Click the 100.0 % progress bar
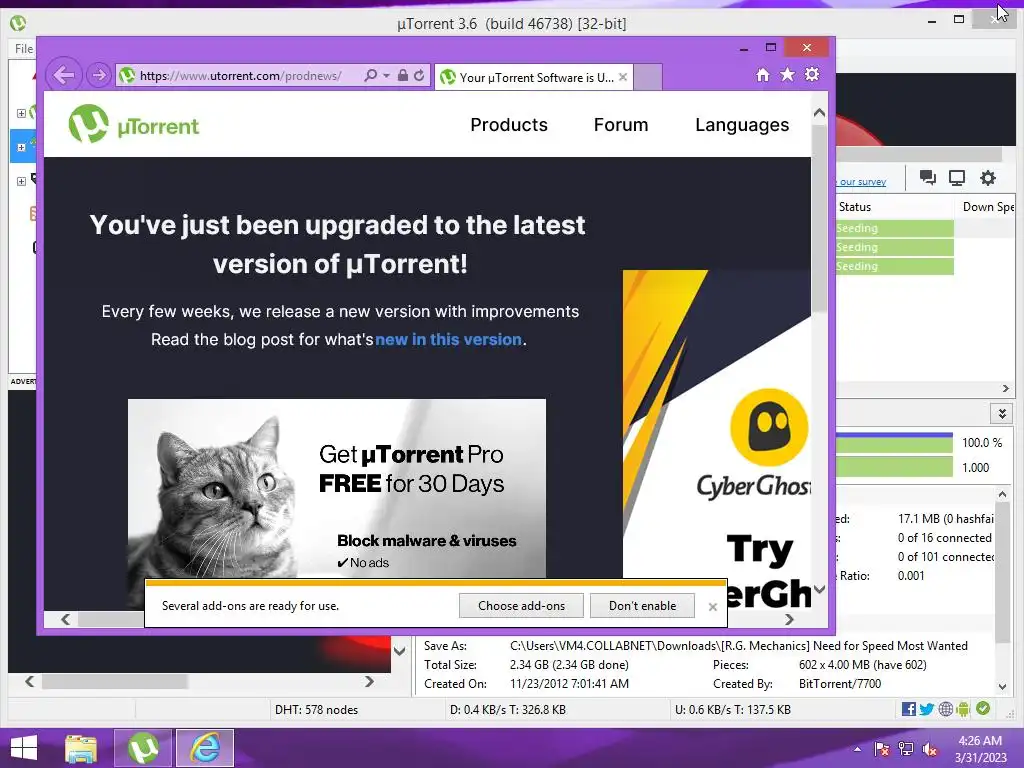The height and width of the screenshot is (768, 1024). (895, 443)
